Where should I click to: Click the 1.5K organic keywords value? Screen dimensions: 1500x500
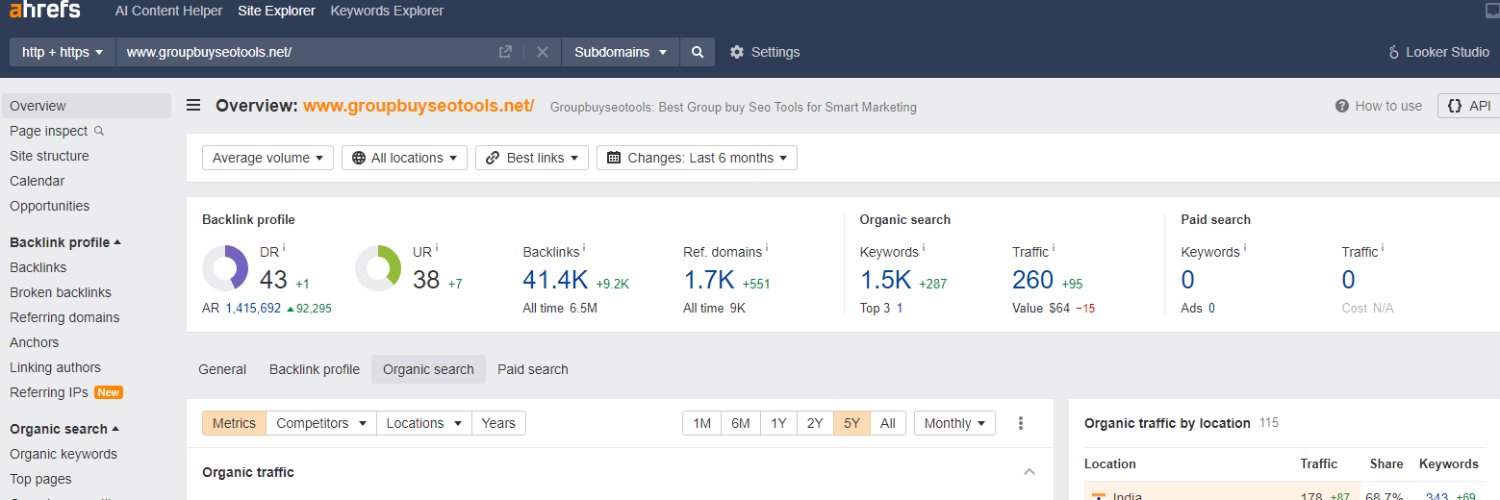(x=886, y=280)
